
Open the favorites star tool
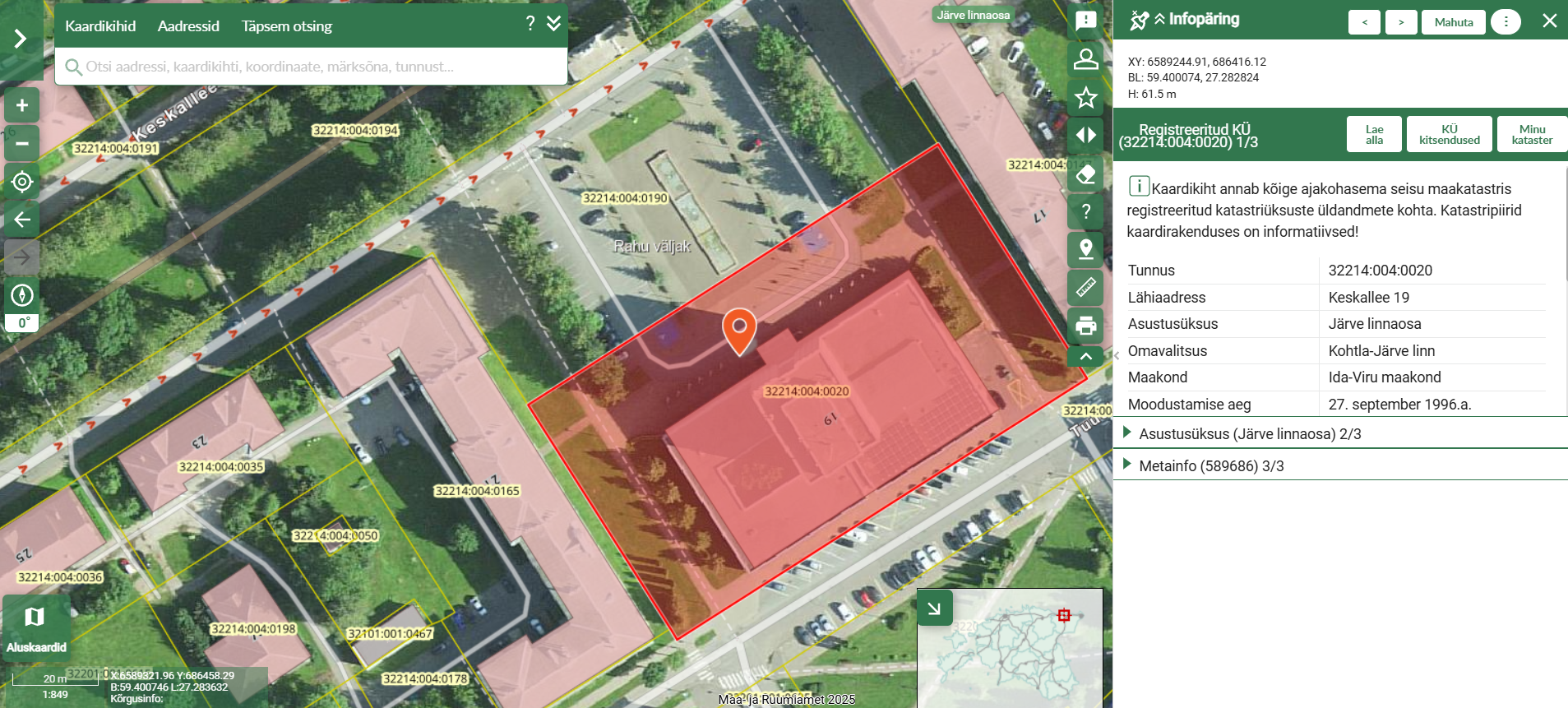point(1085,98)
